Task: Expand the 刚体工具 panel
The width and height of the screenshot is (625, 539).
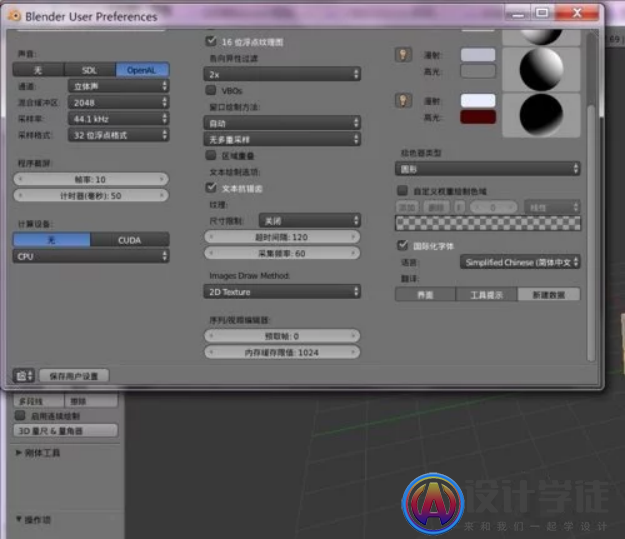Action: (x=38, y=453)
